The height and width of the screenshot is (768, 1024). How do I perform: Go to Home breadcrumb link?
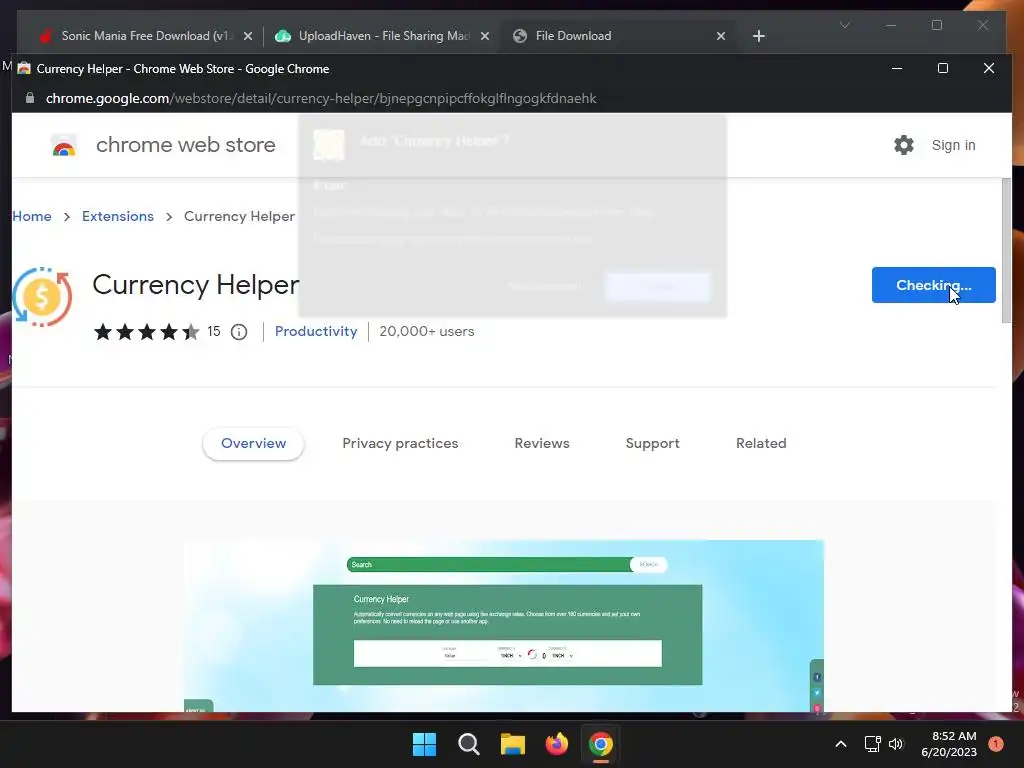(32, 216)
